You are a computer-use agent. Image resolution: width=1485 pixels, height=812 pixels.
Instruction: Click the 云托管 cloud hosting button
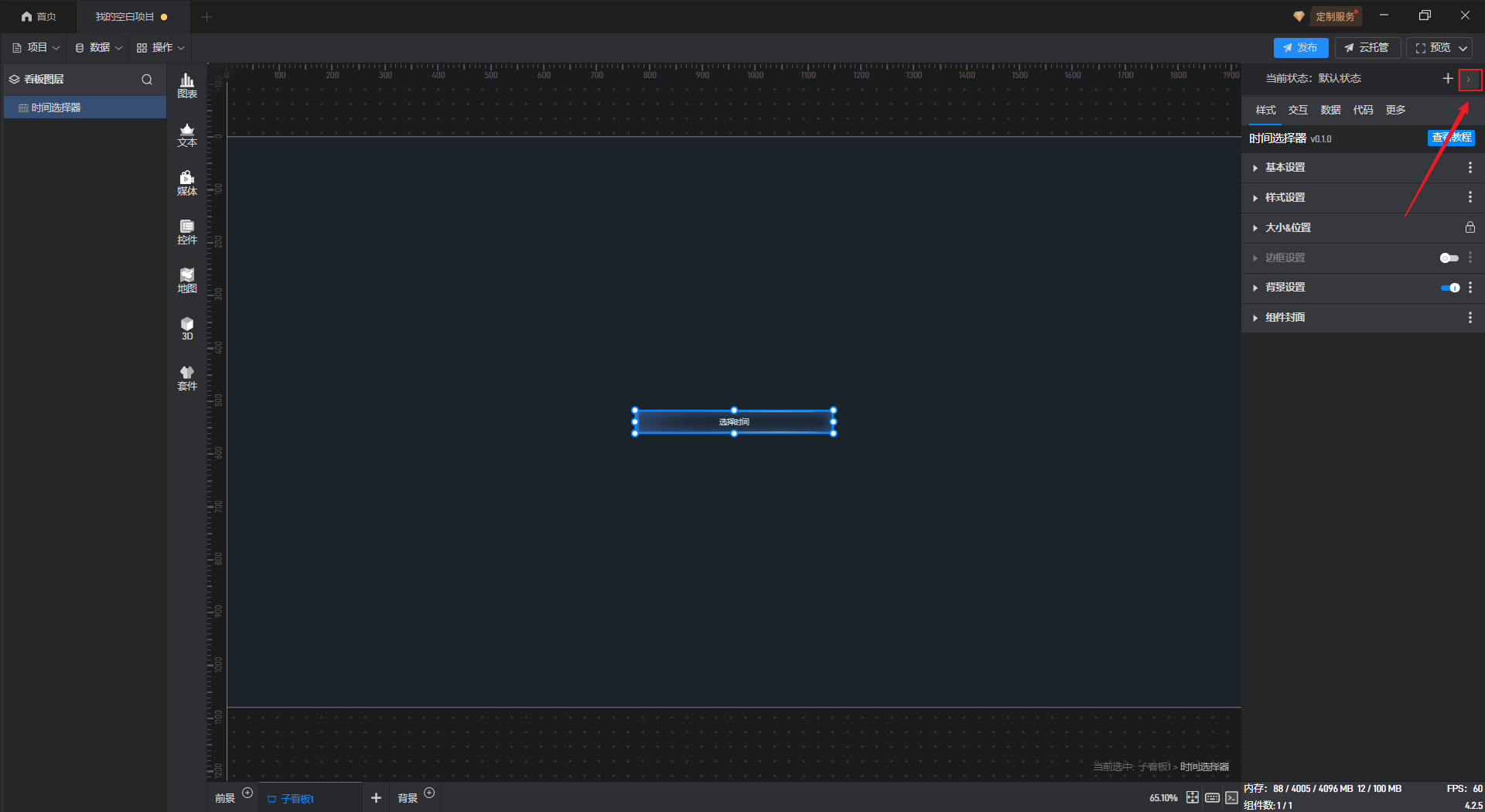point(1367,48)
